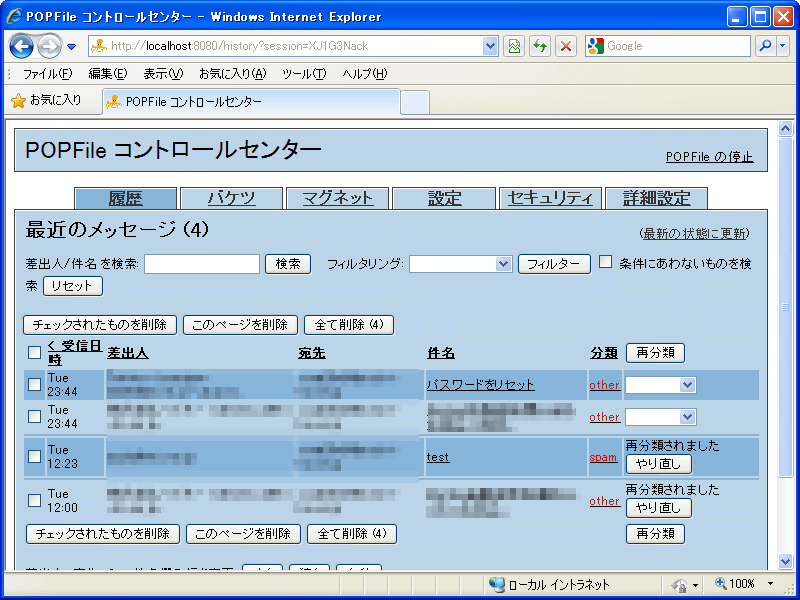Toggle the select-all checkbox in table header

(x=34, y=352)
